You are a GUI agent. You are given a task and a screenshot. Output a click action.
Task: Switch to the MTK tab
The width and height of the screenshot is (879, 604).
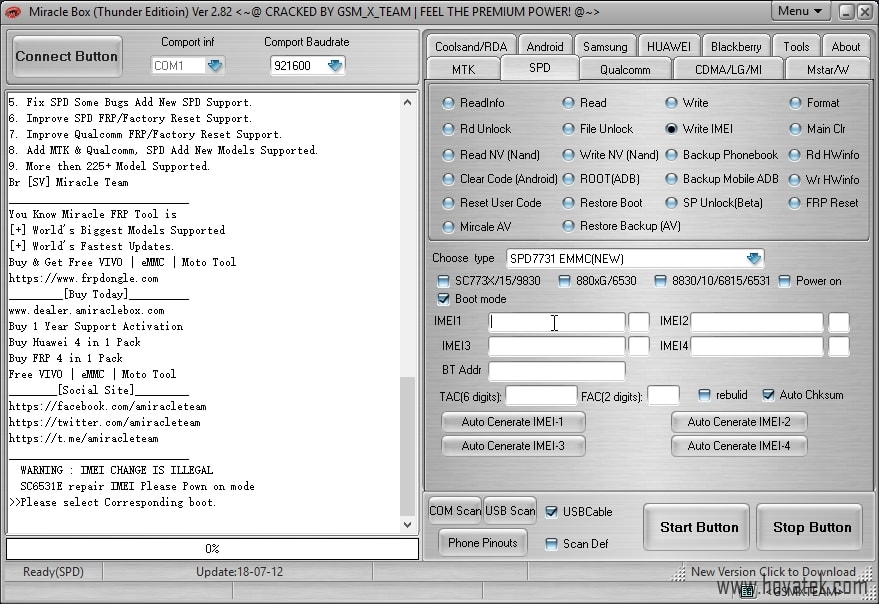463,70
